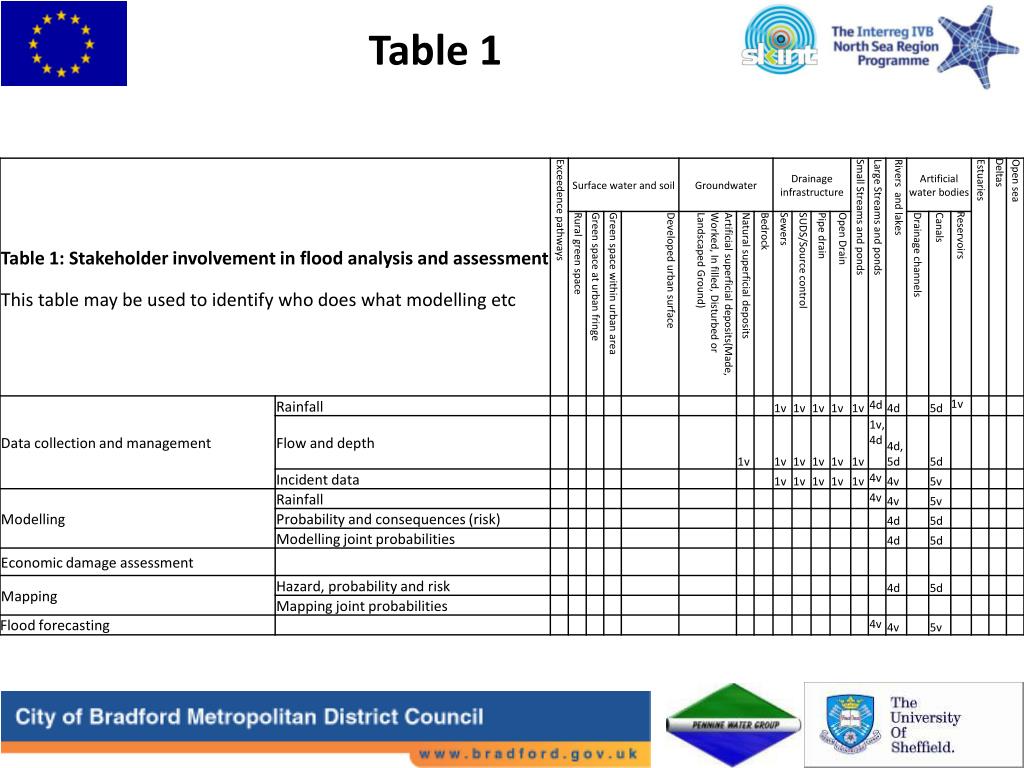The image size is (1024, 768).
Task: Click the 'Canals' column header
Action: click(x=938, y=227)
